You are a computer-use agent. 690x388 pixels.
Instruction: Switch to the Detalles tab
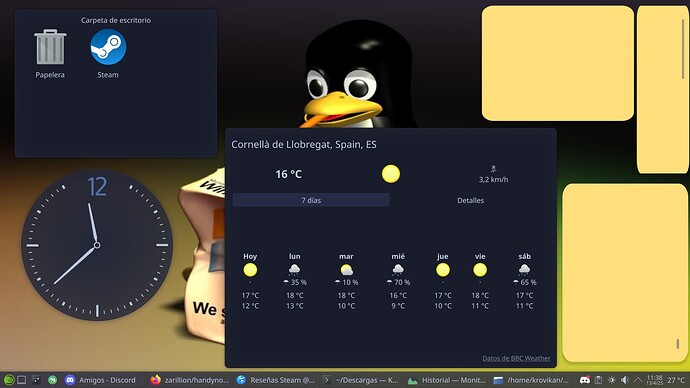tap(470, 200)
